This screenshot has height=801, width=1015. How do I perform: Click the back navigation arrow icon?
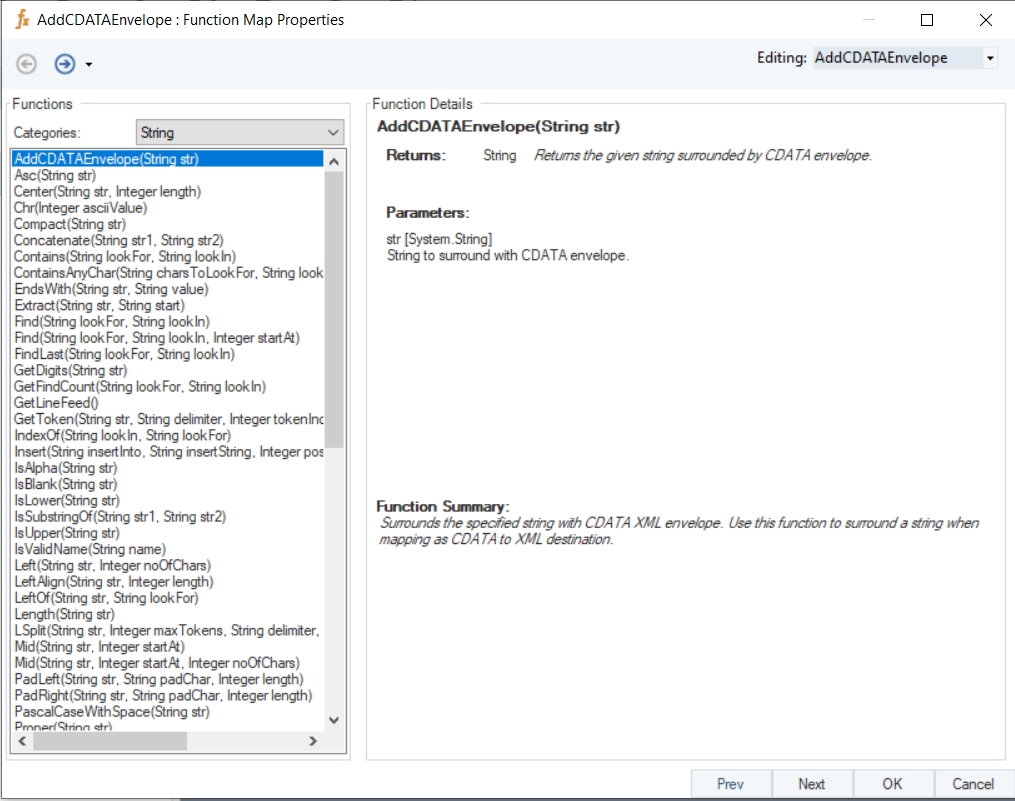coord(27,64)
